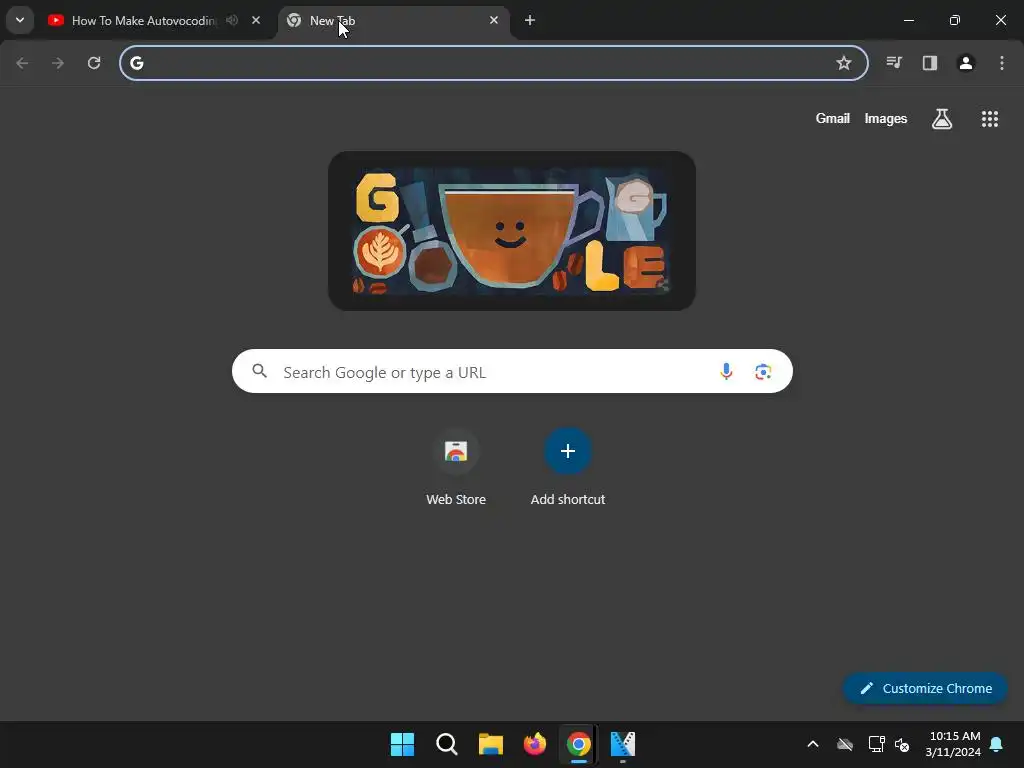The width and height of the screenshot is (1024, 768).
Task: Launch Firefox from the taskbar
Action: tap(535, 744)
